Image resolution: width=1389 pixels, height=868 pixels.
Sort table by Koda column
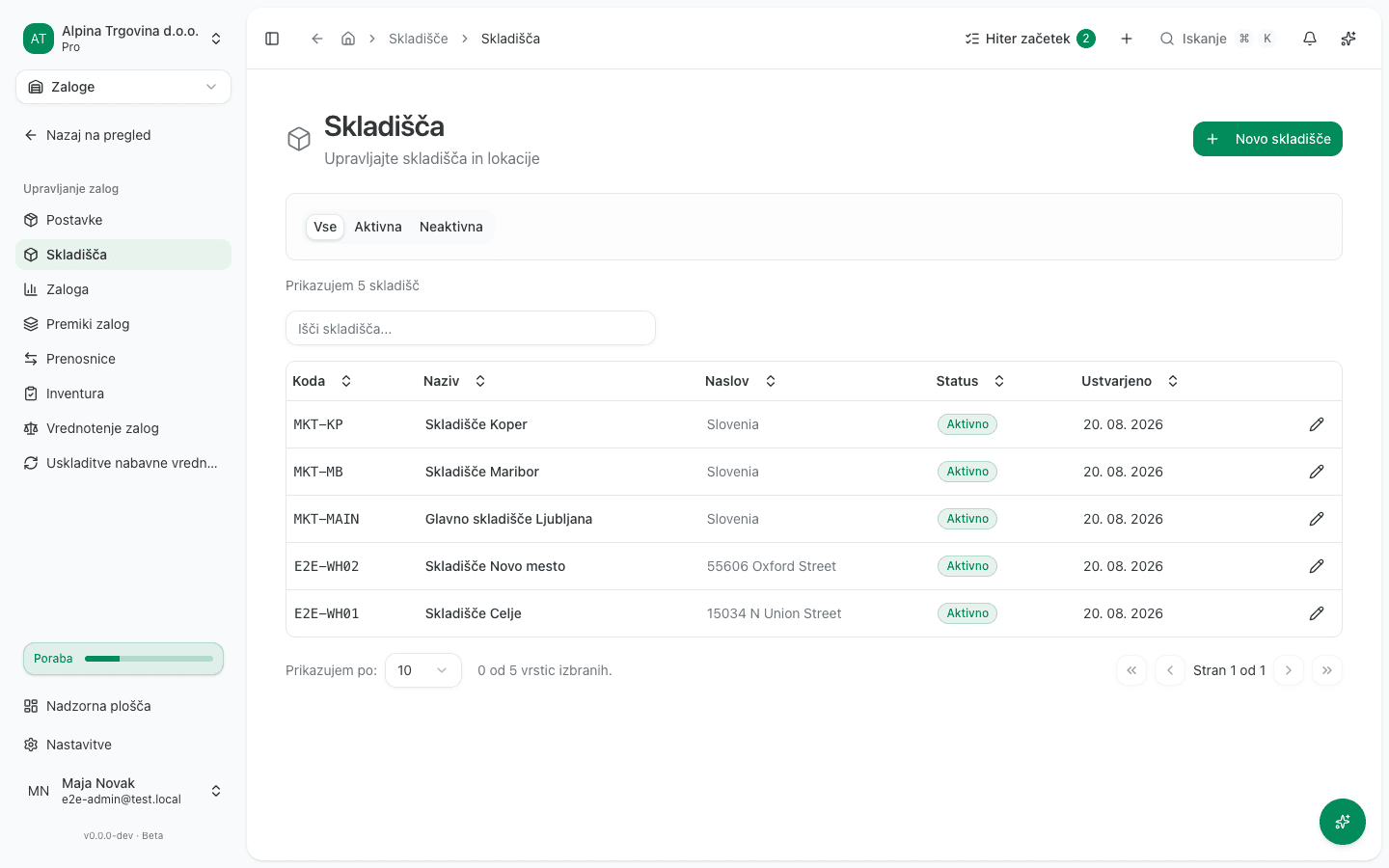pos(323,381)
